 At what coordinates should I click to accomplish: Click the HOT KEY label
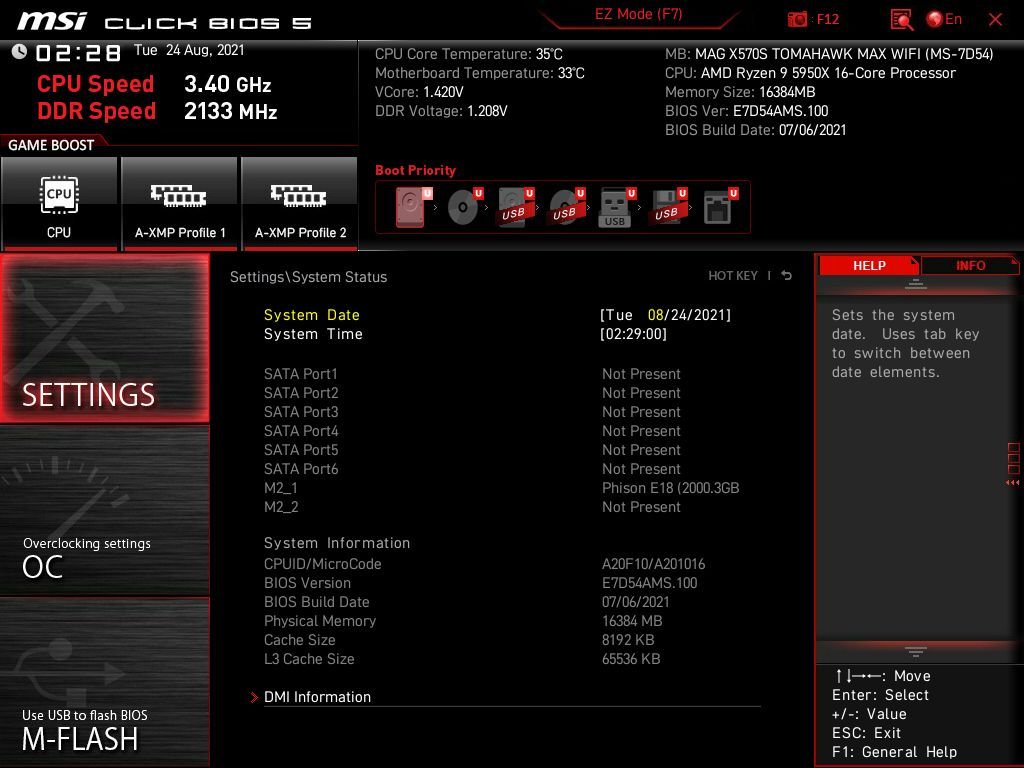[x=733, y=276]
